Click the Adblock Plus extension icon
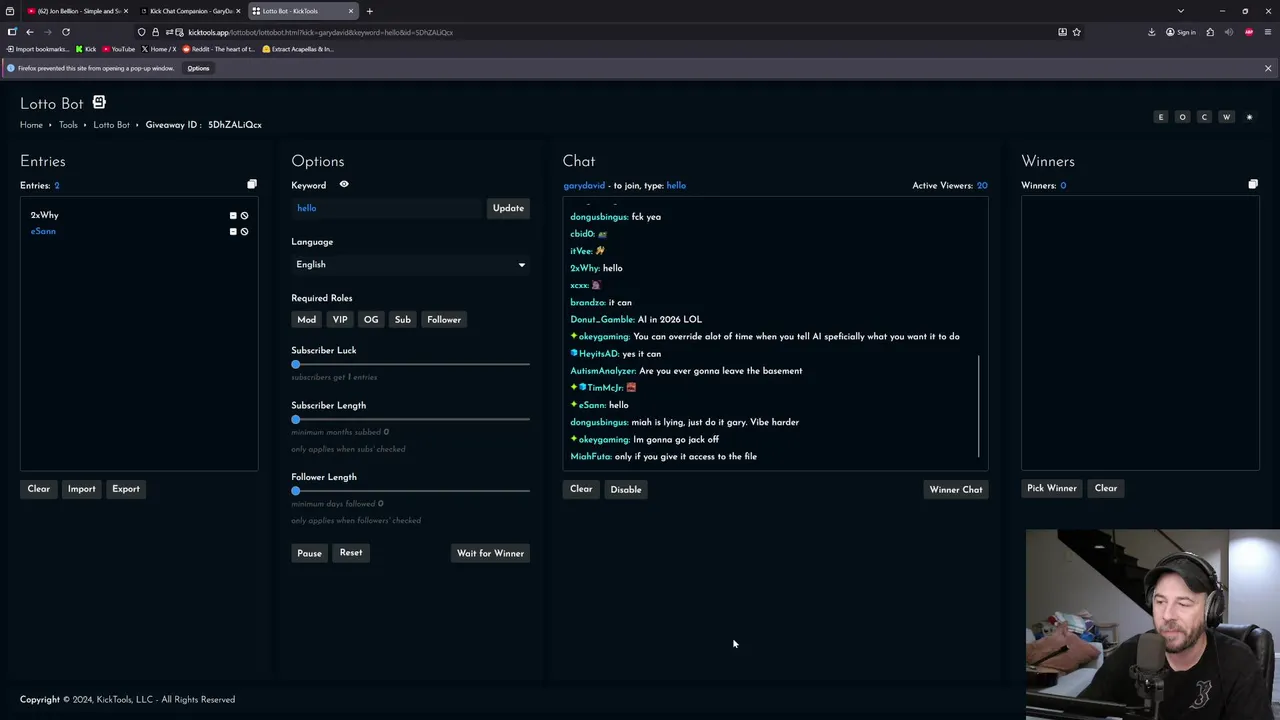Image resolution: width=1280 pixels, height=720 pixels. [1249, 32]
